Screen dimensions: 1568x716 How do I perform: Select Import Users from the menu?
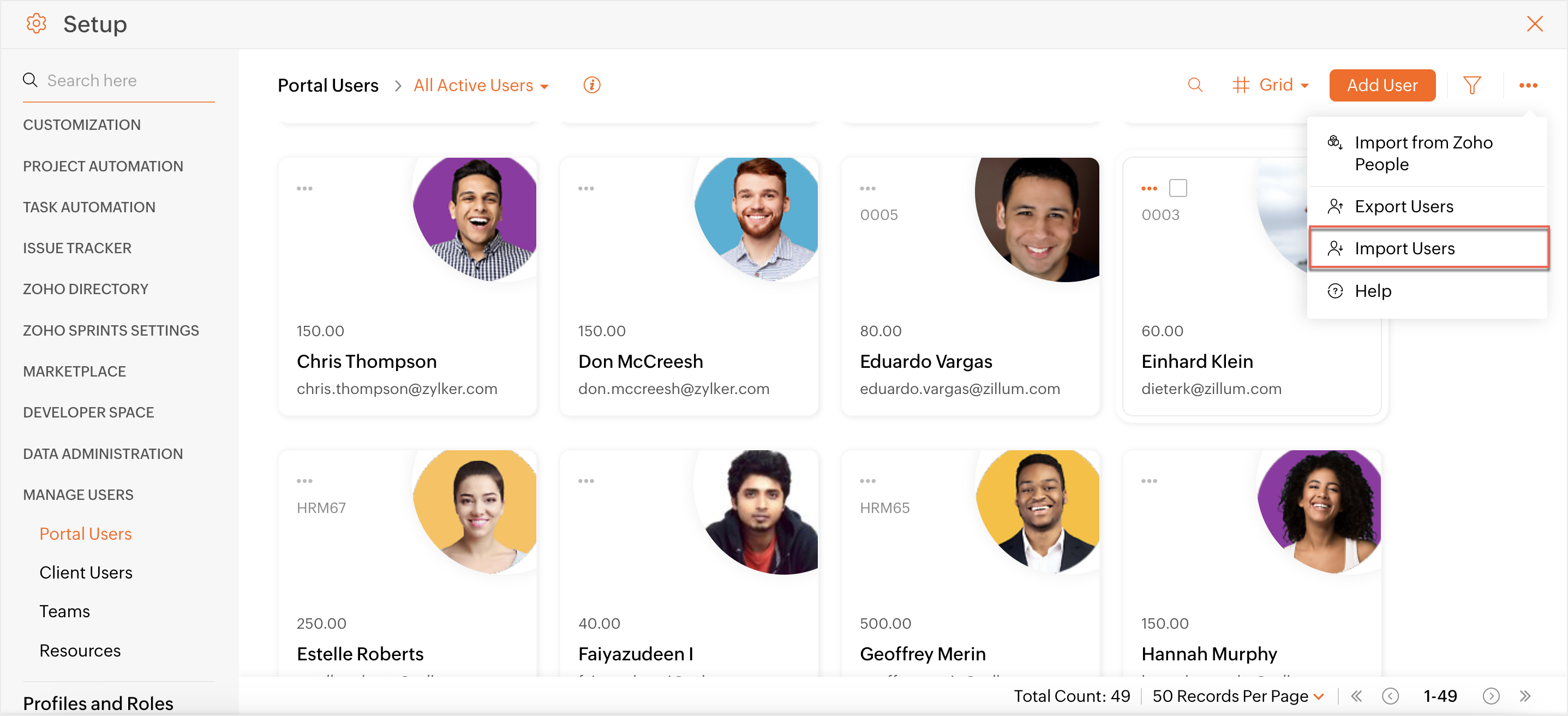(1404, 248)
